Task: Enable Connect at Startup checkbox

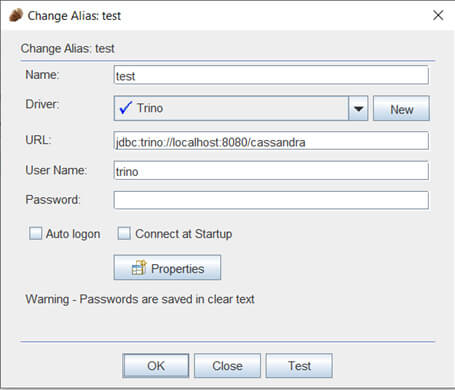Action: point(124,233)
